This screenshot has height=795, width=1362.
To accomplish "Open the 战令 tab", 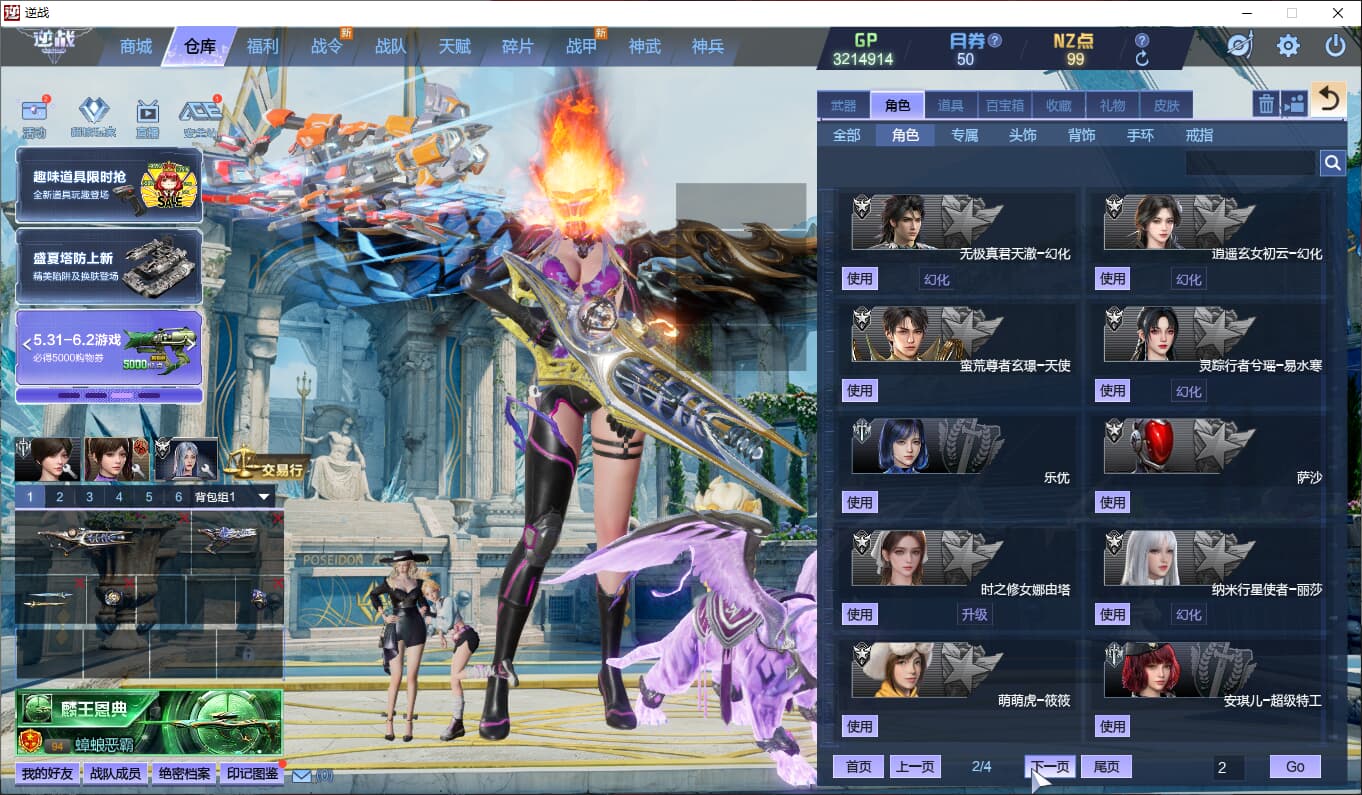I will click(x=327, y=46).
